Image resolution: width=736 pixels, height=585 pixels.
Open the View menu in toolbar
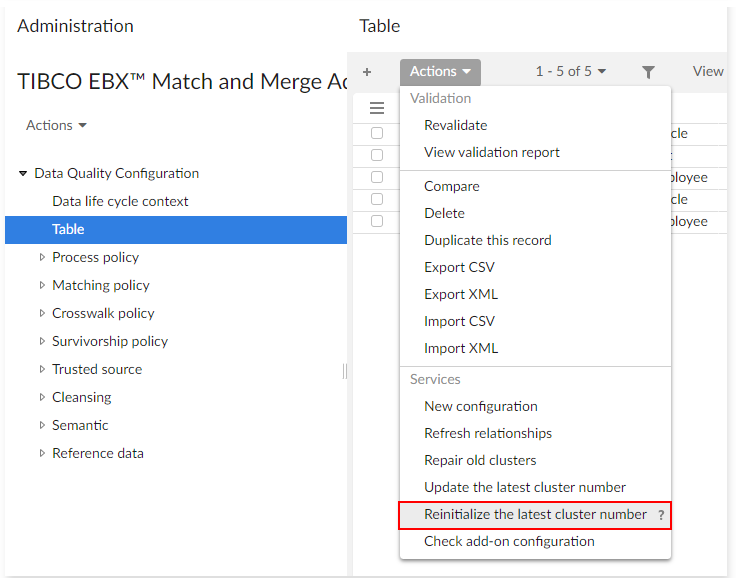coord(708,72)
